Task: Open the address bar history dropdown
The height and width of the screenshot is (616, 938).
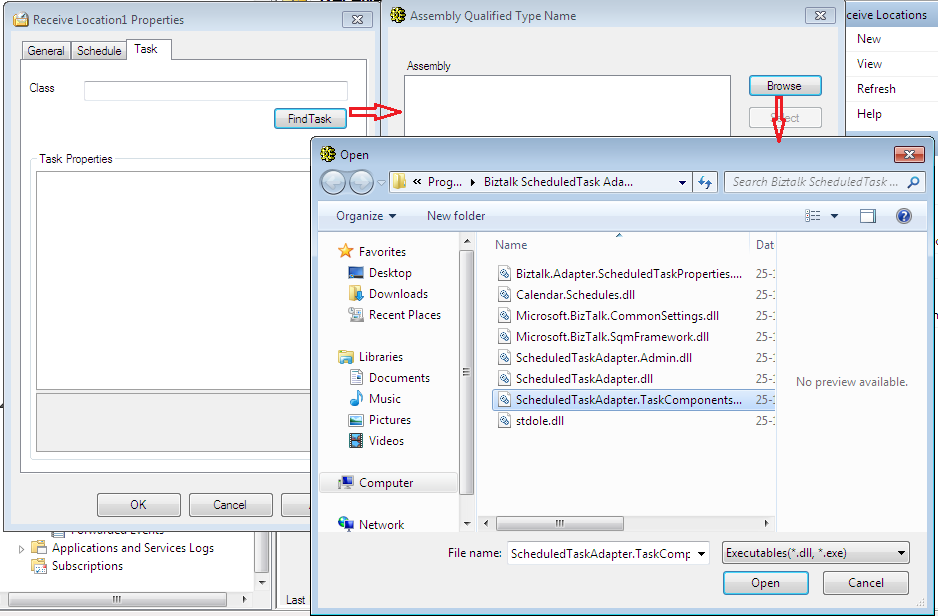Action: [x=682, y=182]
